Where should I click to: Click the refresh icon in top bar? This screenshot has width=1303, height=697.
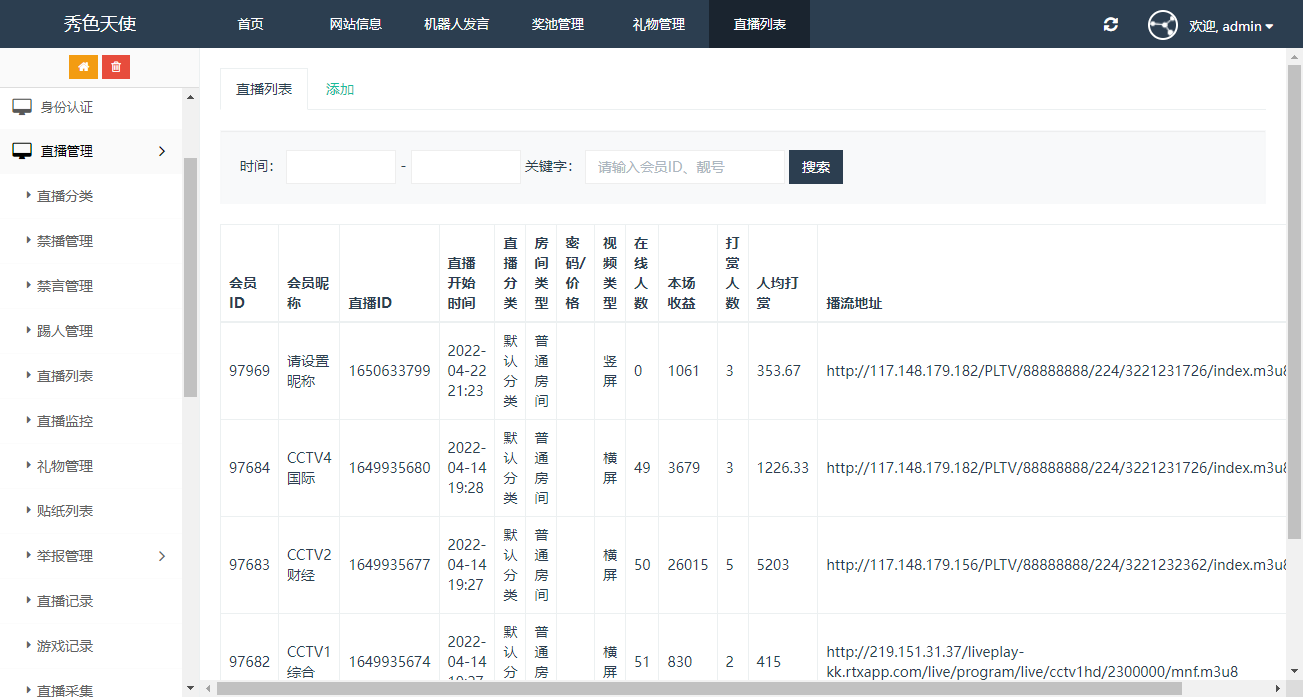pos(1110,25)
